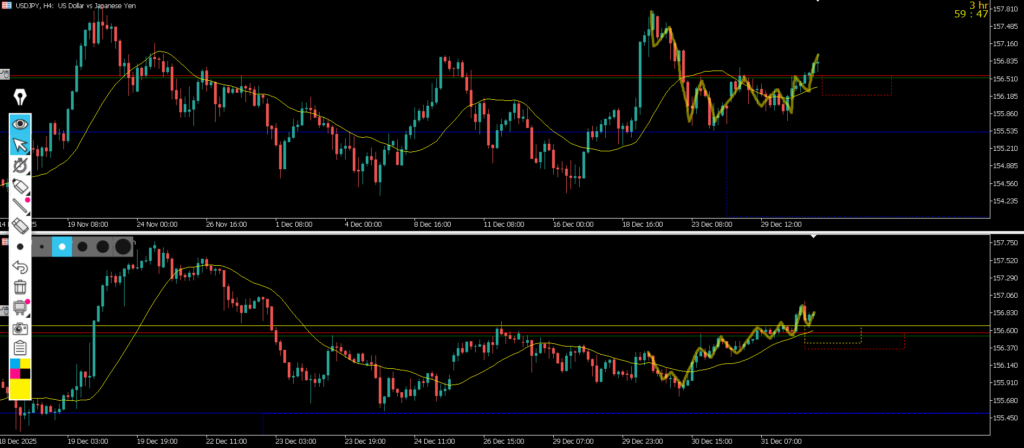Click the dotted red rectangle on the upper chart
This screenshot has height=448, width=1024.
(856, 87)
